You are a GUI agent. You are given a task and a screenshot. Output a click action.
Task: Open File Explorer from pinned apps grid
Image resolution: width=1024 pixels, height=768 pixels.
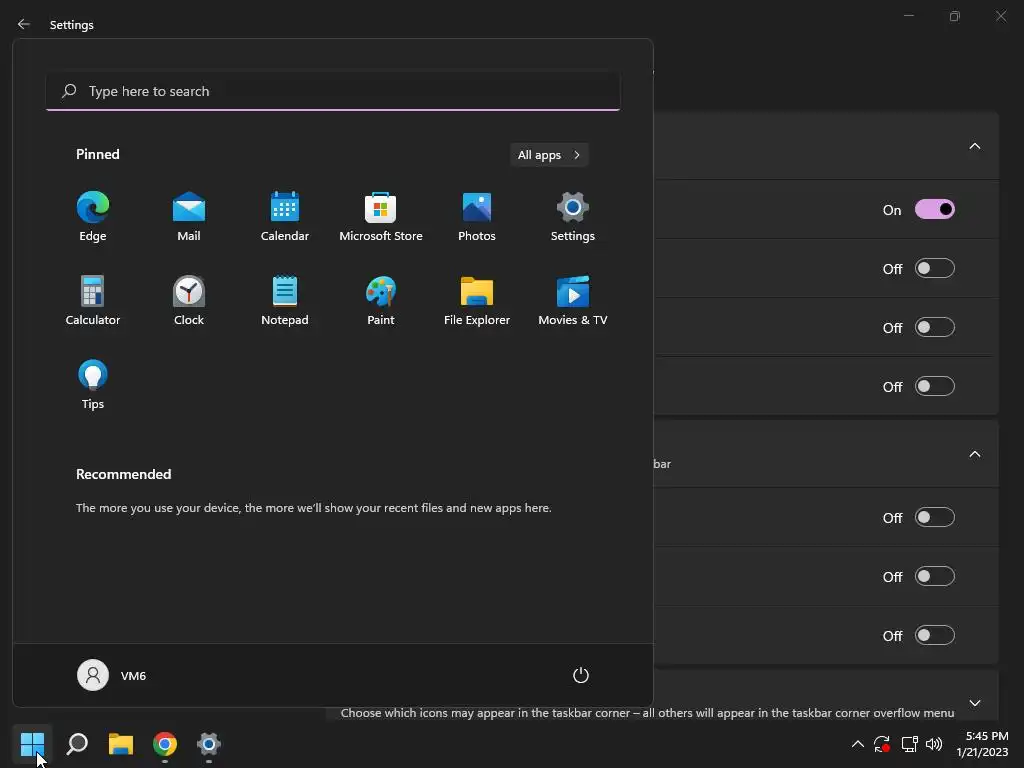coord(477,300)
